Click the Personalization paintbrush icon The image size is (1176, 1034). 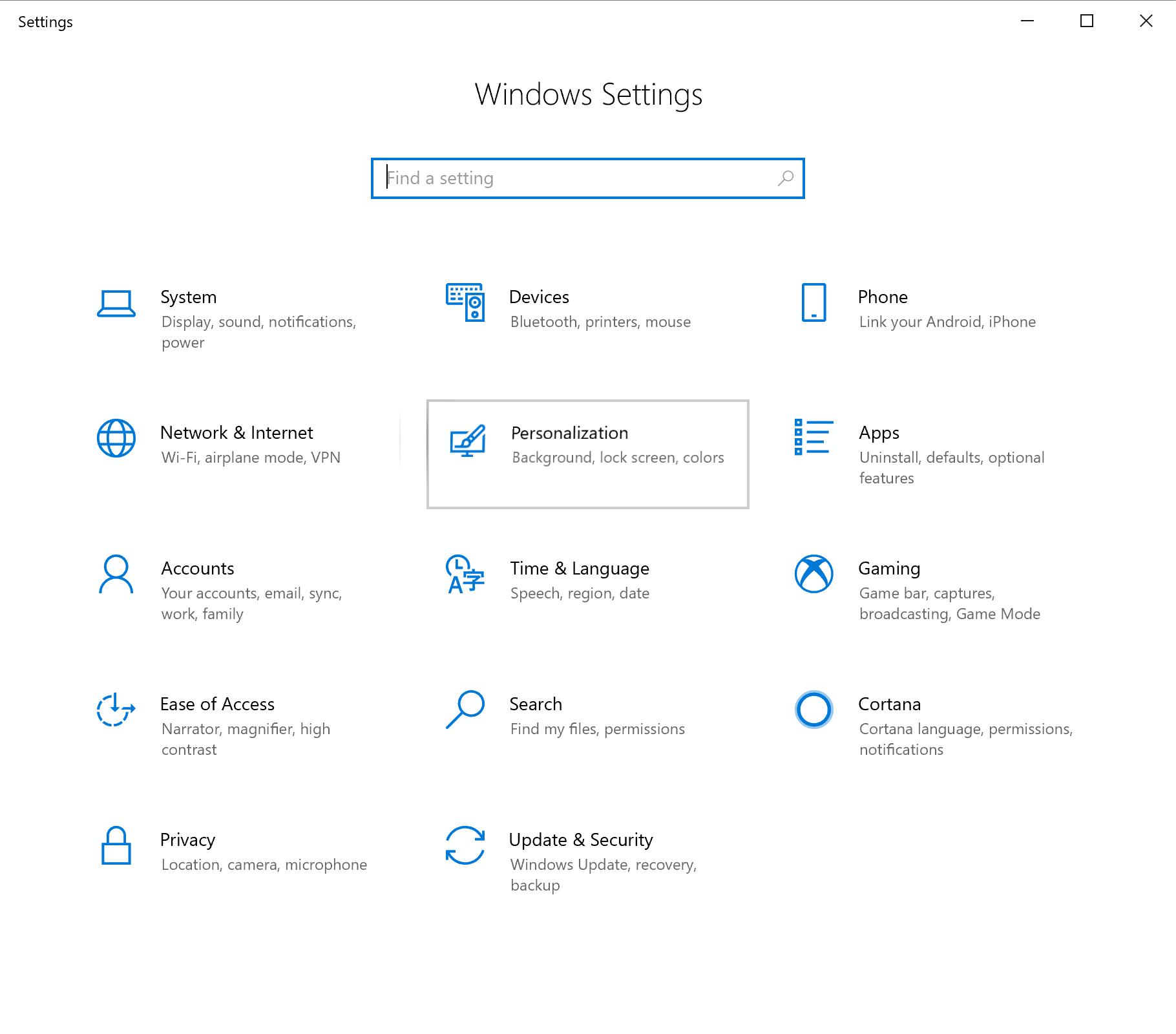[x=467, y=440]
